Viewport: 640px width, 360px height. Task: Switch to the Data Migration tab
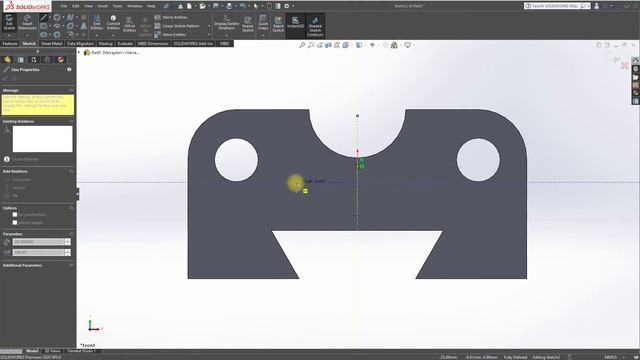[80, 43]
